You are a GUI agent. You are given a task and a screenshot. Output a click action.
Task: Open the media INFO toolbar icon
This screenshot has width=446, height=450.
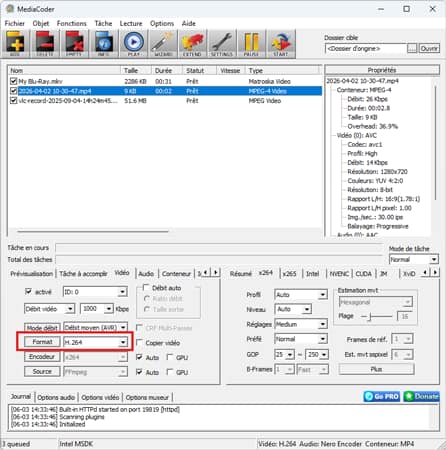(x=104, y=44)
